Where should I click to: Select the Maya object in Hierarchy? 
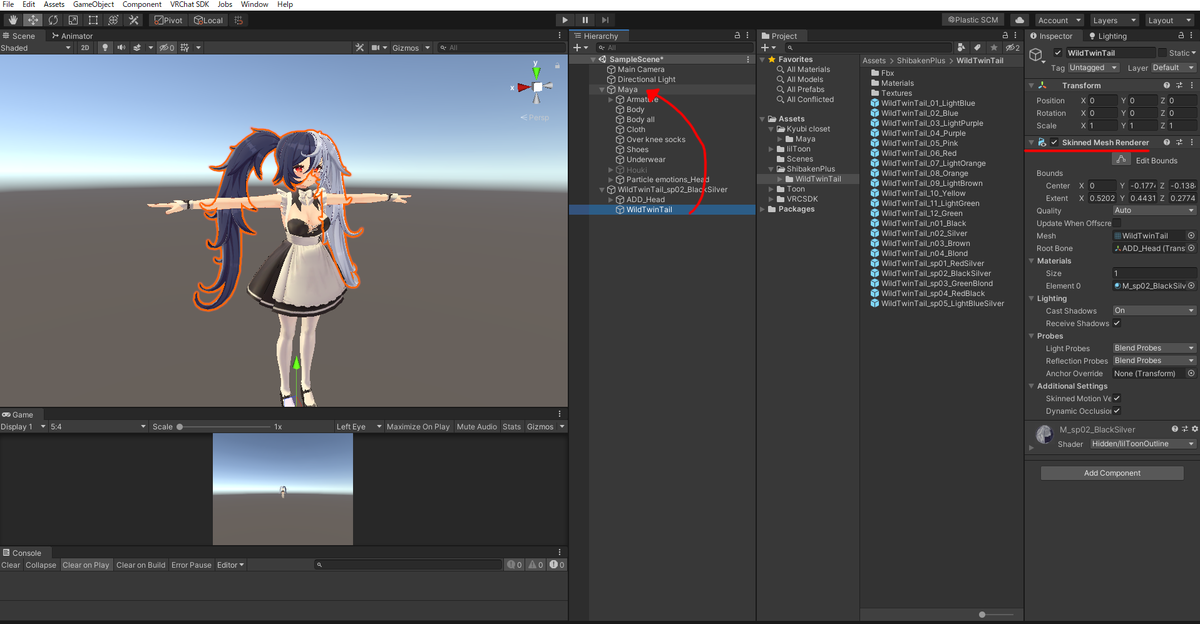(x=627, y=89)
